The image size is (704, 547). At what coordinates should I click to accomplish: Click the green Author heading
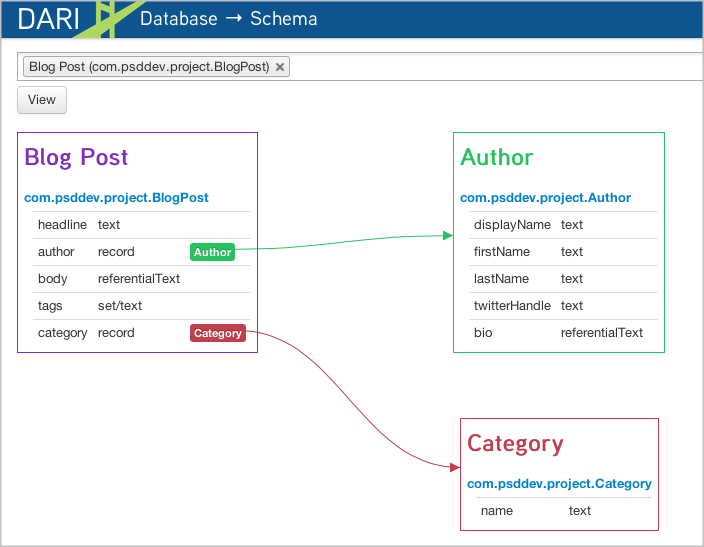click(497, 157)
